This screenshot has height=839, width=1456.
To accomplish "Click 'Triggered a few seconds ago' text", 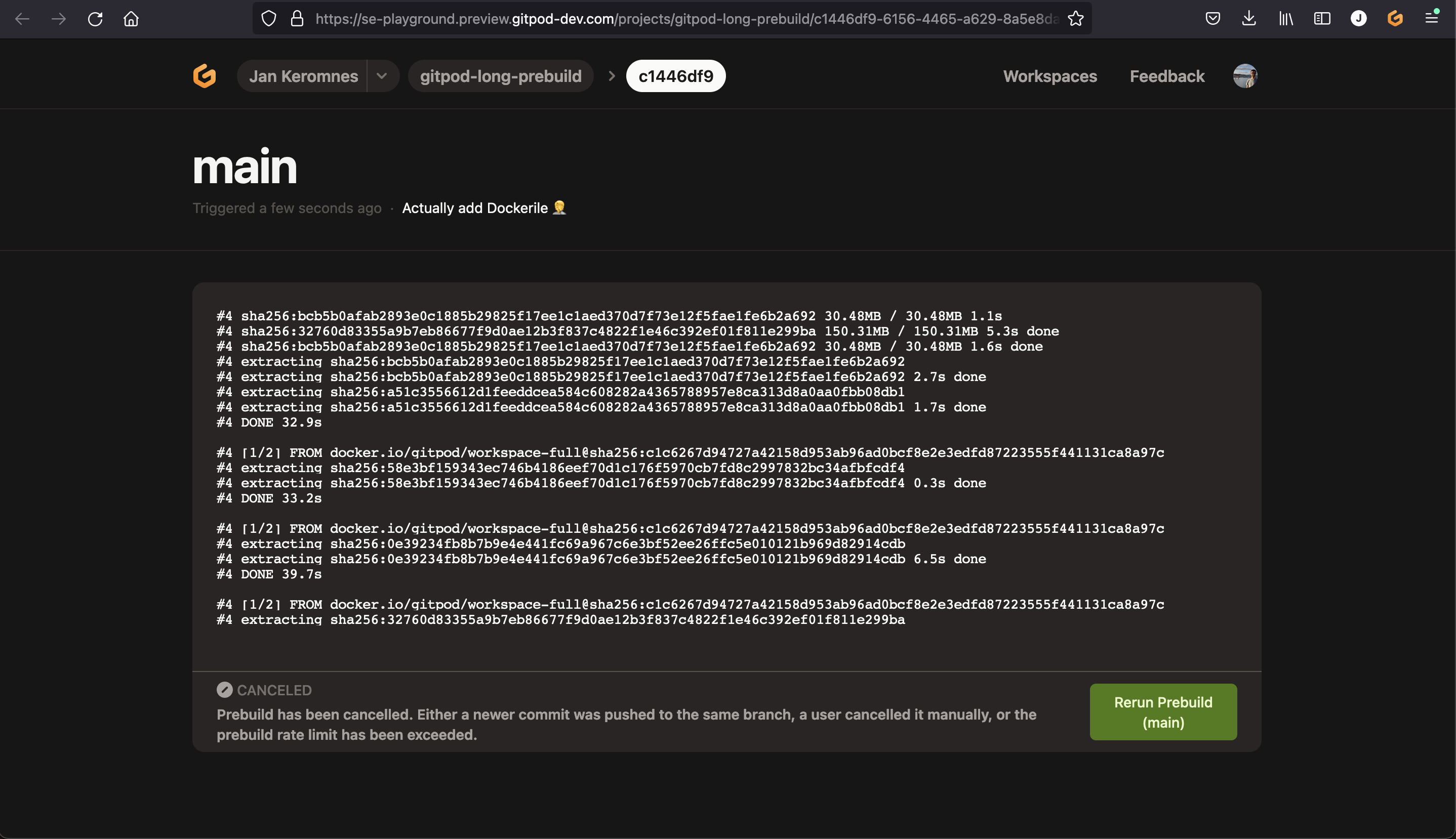I will click(x=287, y=208).
